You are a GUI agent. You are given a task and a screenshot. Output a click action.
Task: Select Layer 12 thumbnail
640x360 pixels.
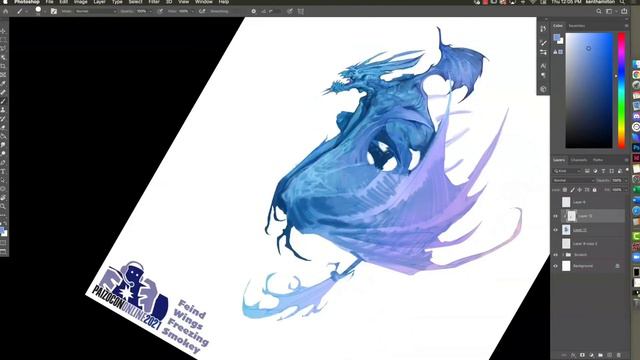pos(566,230)
